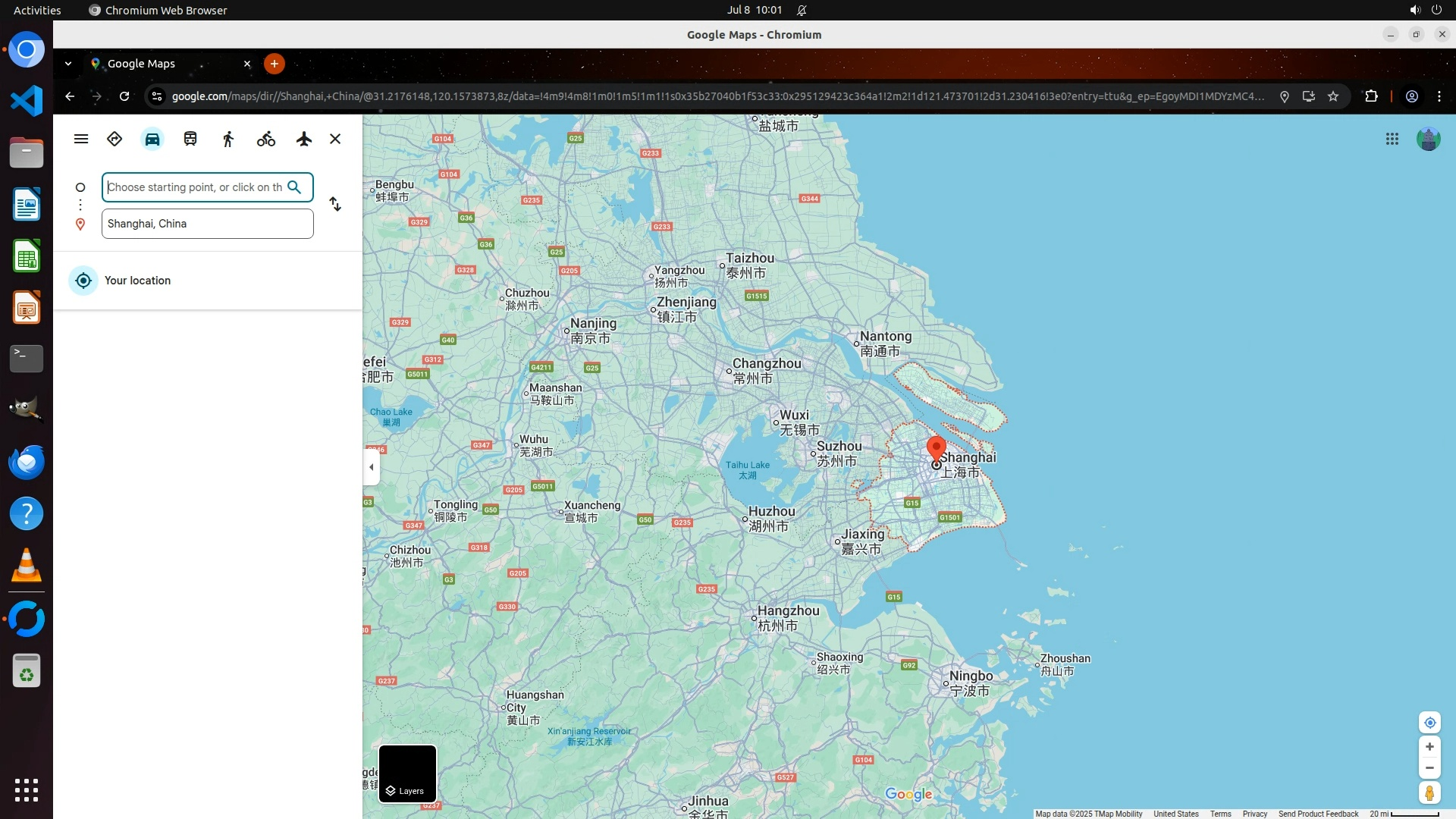
Task: Select Best travel modes icon
Action: (x=115, y=139)
